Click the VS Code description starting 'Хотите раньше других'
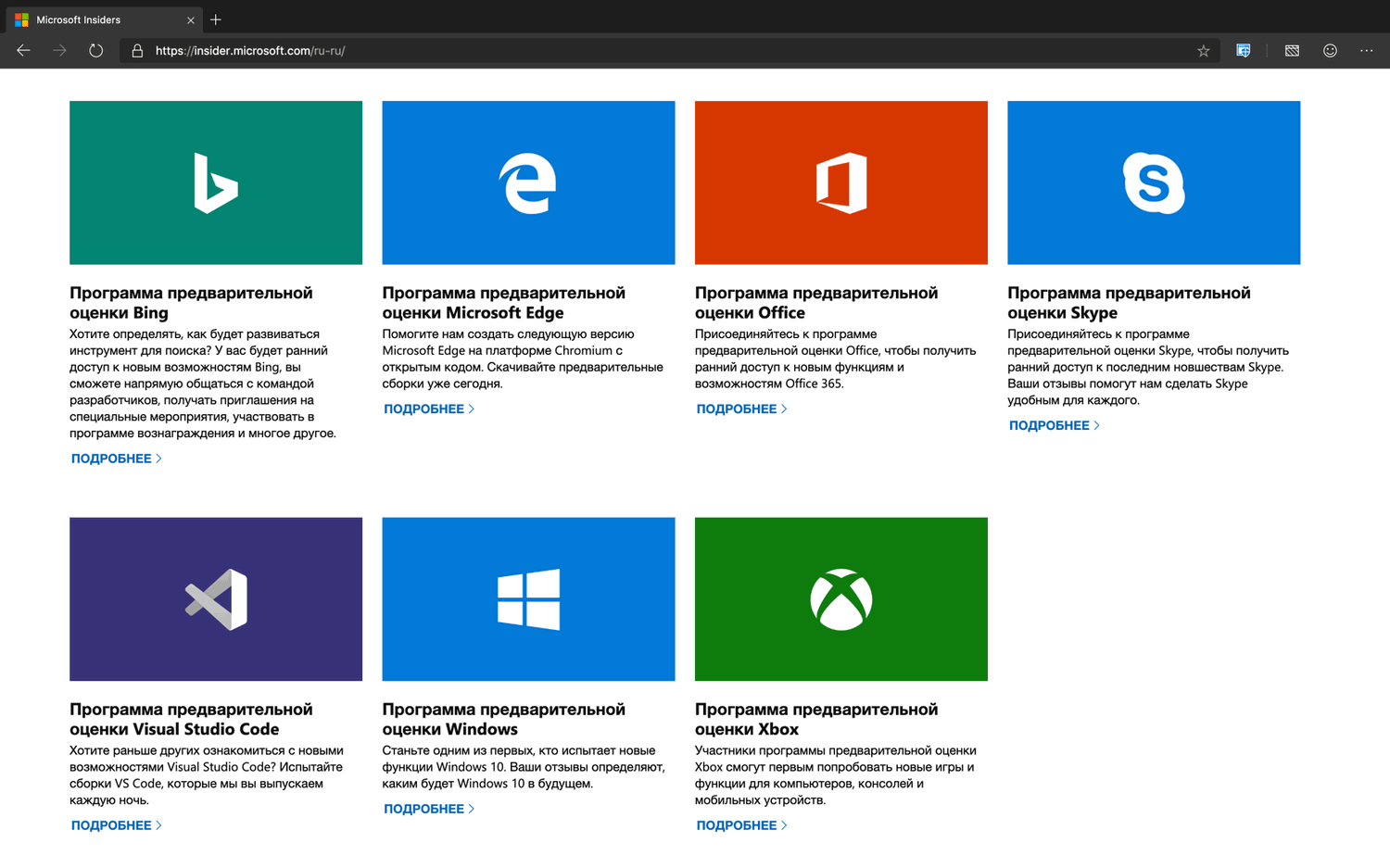The width and height of the screenshot is (1390, 868). (x=207, y=775)
